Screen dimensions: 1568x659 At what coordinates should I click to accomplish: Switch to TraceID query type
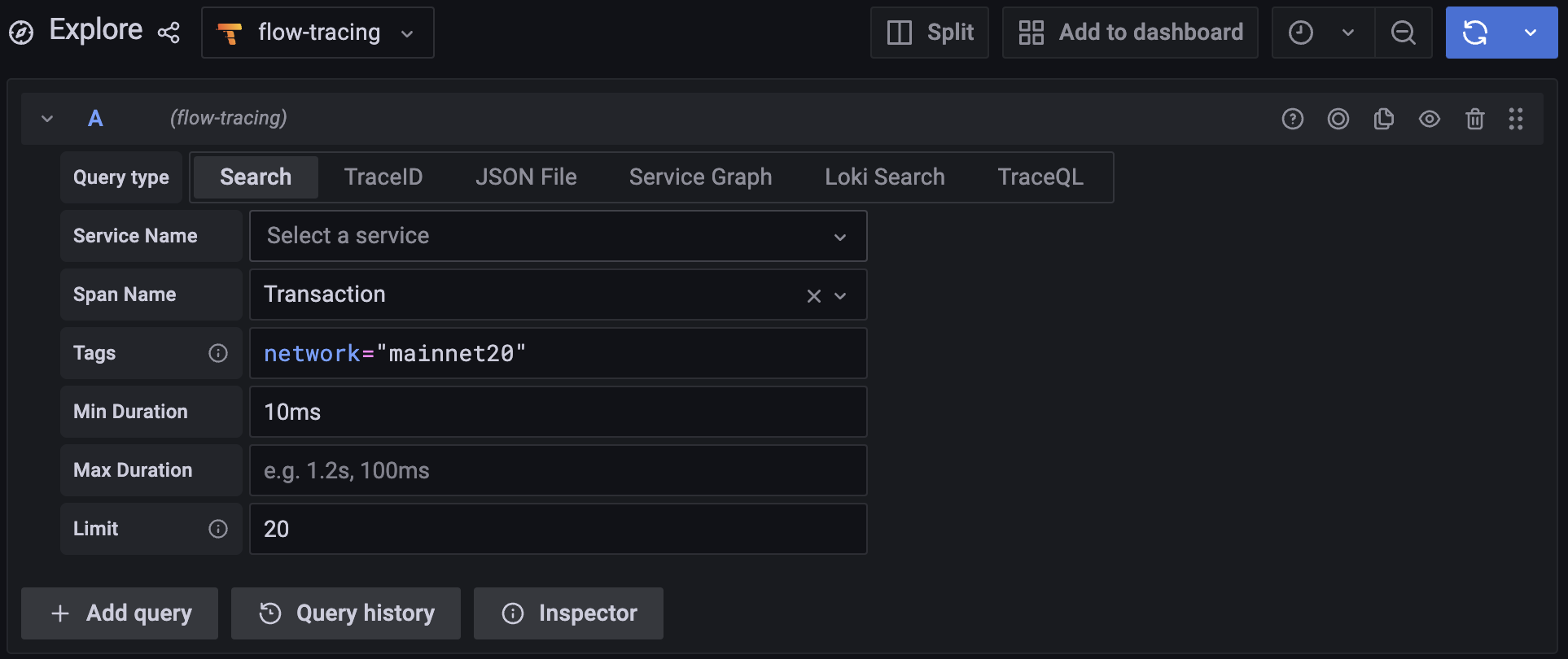(383, 177)
